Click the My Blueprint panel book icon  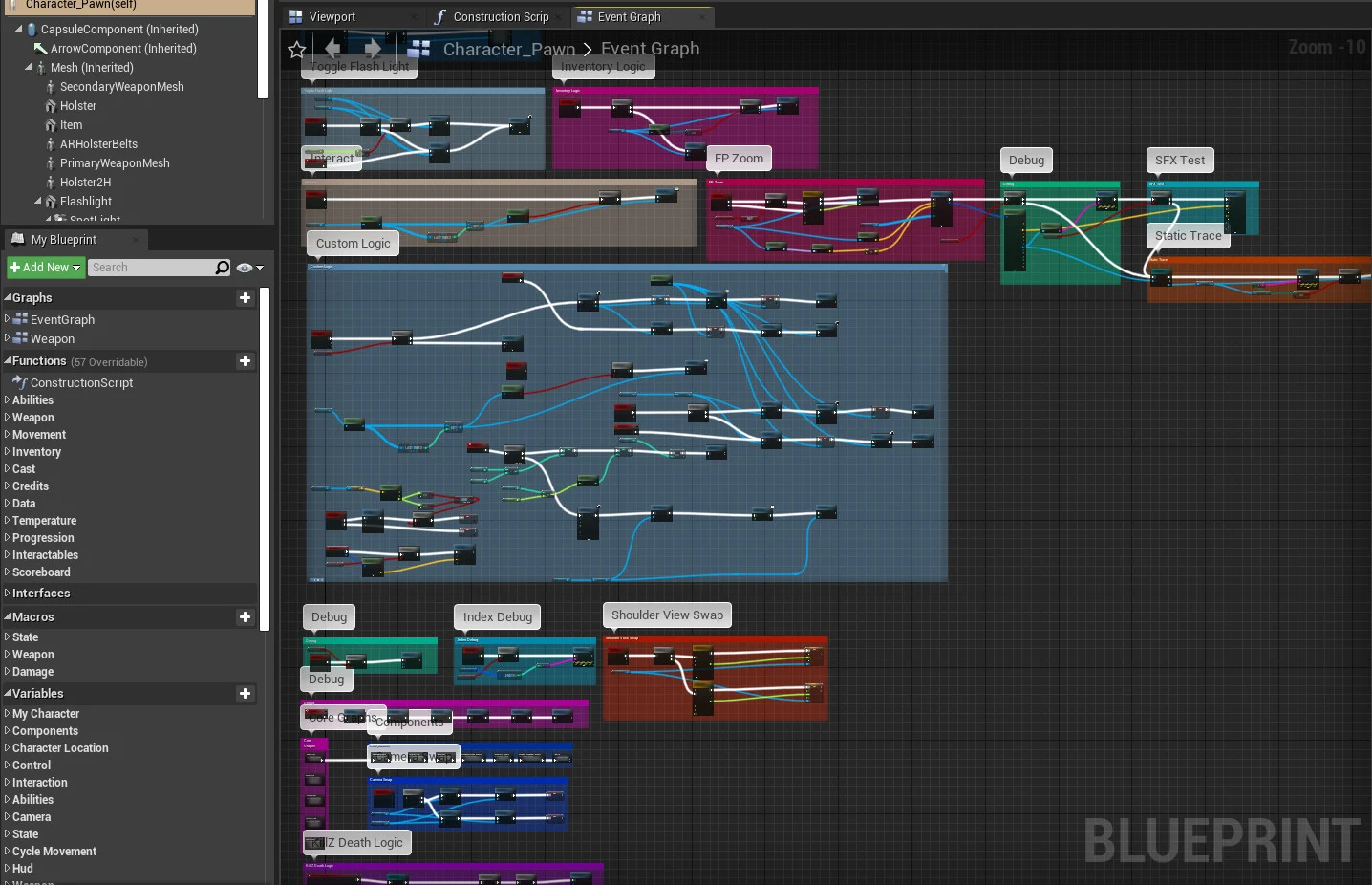coord(17,239)
